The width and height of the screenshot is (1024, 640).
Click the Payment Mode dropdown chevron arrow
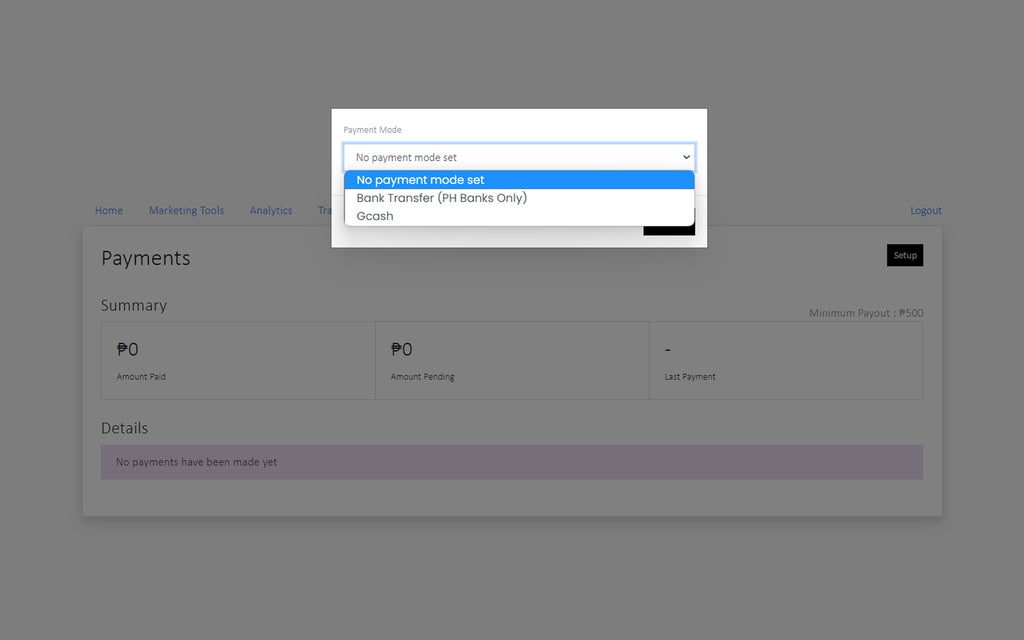point(686,157)
